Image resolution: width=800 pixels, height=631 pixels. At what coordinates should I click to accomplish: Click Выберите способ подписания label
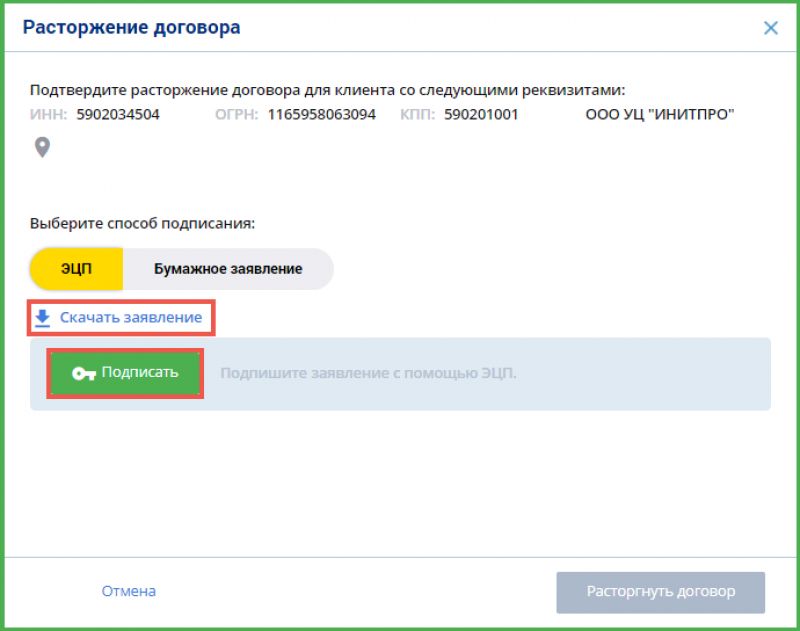point(142,223)
